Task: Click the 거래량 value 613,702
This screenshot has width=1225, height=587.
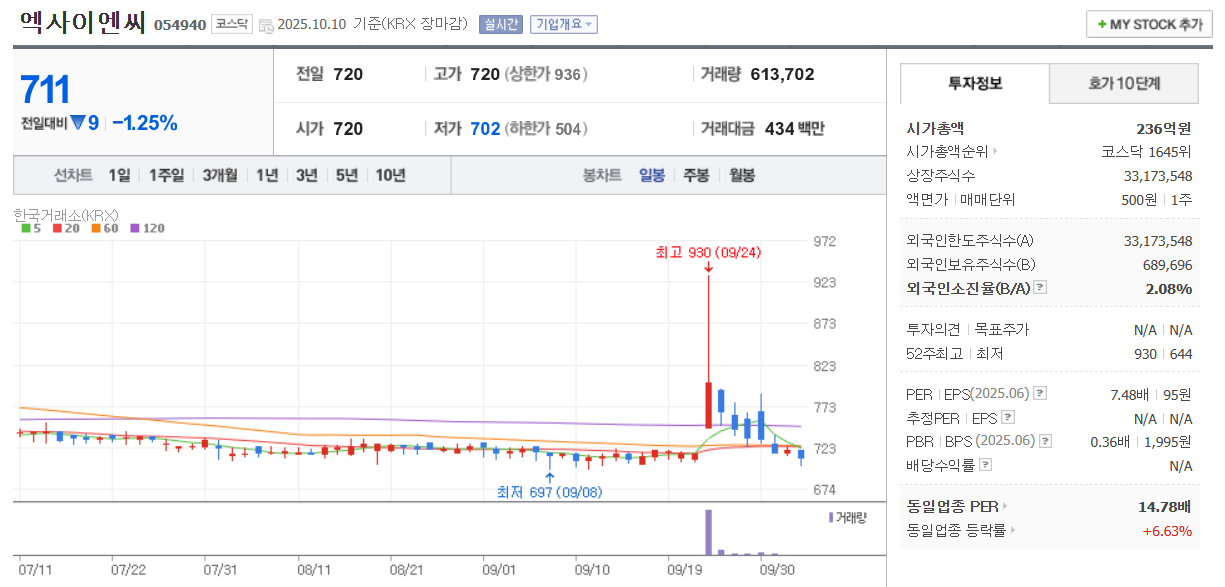Action: click(x=782, y=74)
